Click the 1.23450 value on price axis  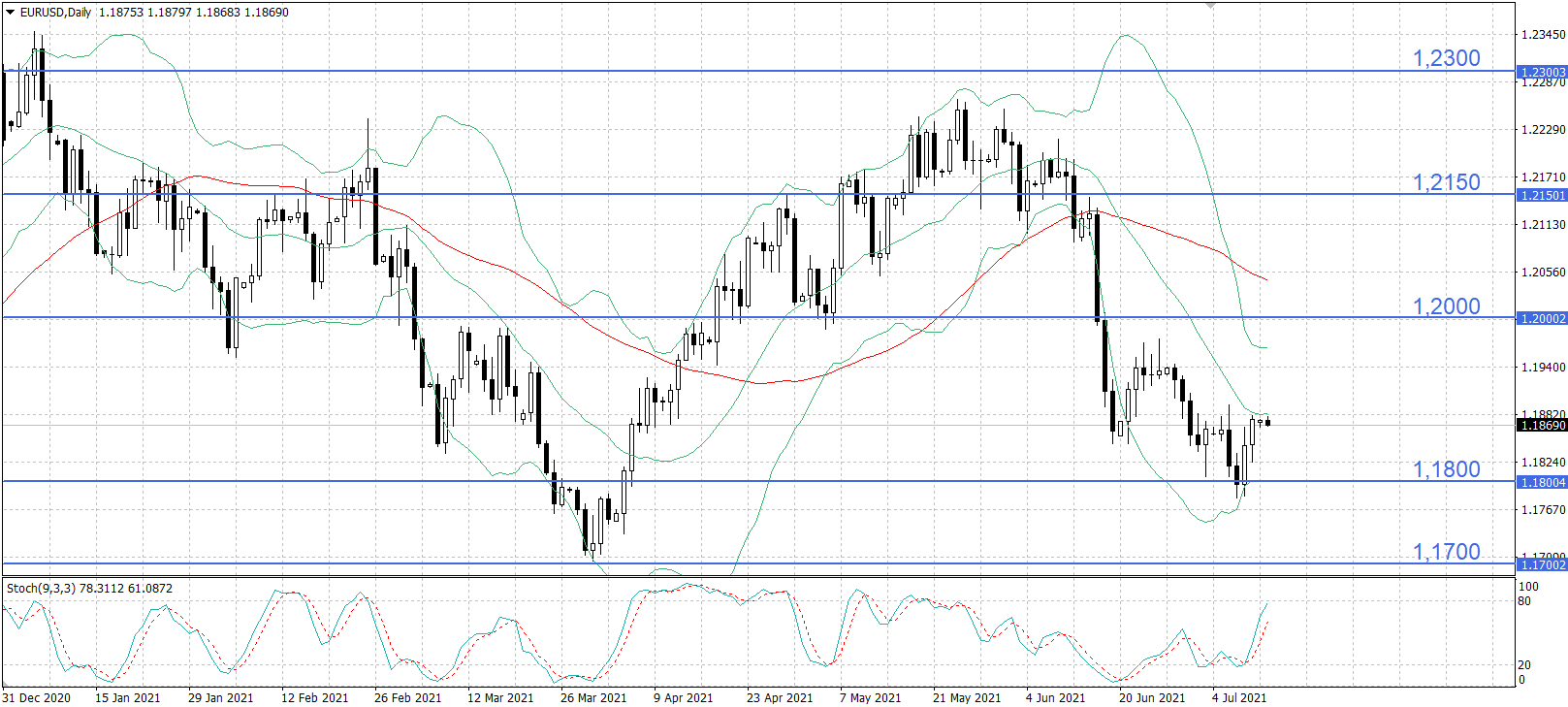(x=1543, y=35)
